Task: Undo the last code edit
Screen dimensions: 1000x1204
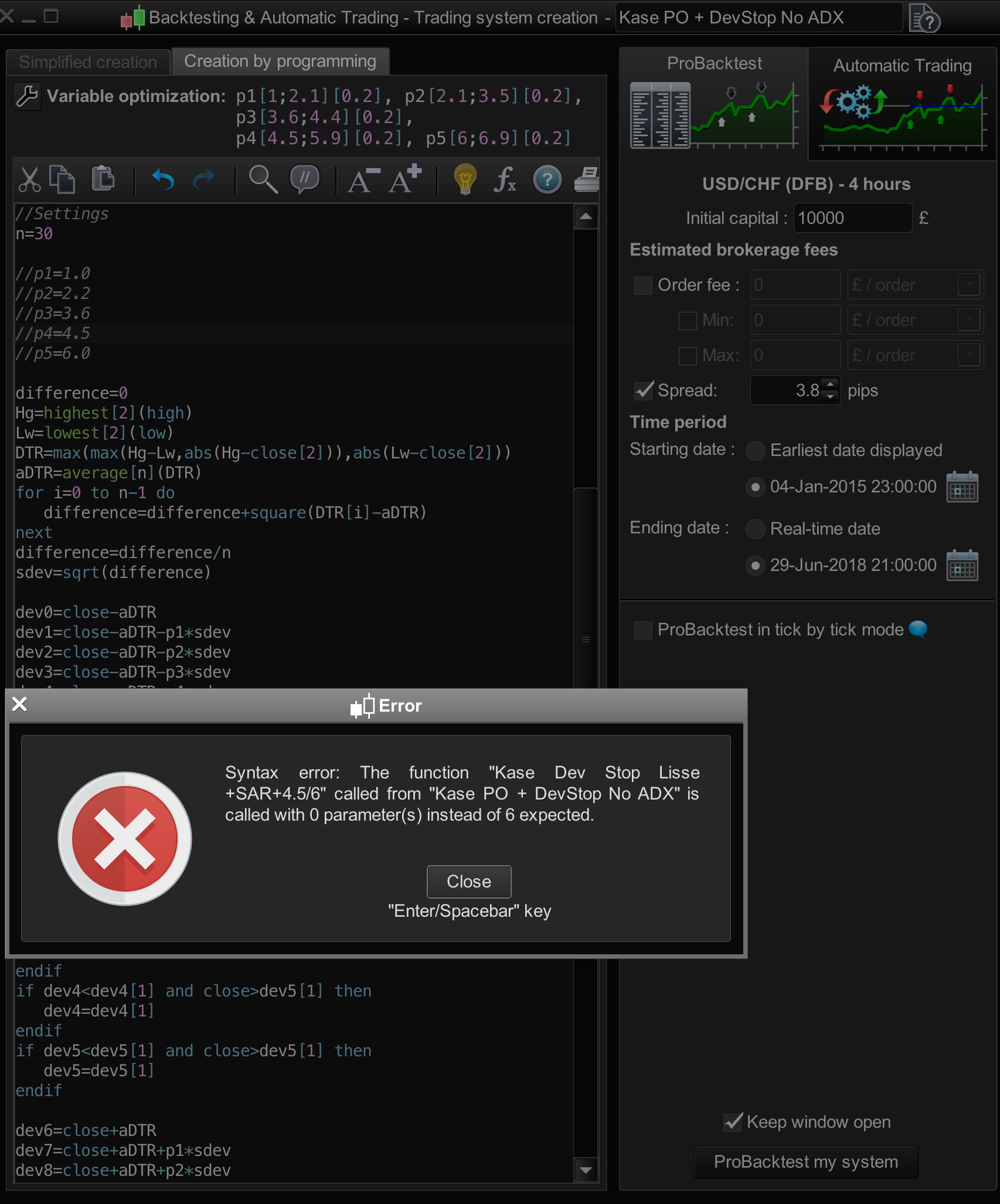Action: [163, 180]
